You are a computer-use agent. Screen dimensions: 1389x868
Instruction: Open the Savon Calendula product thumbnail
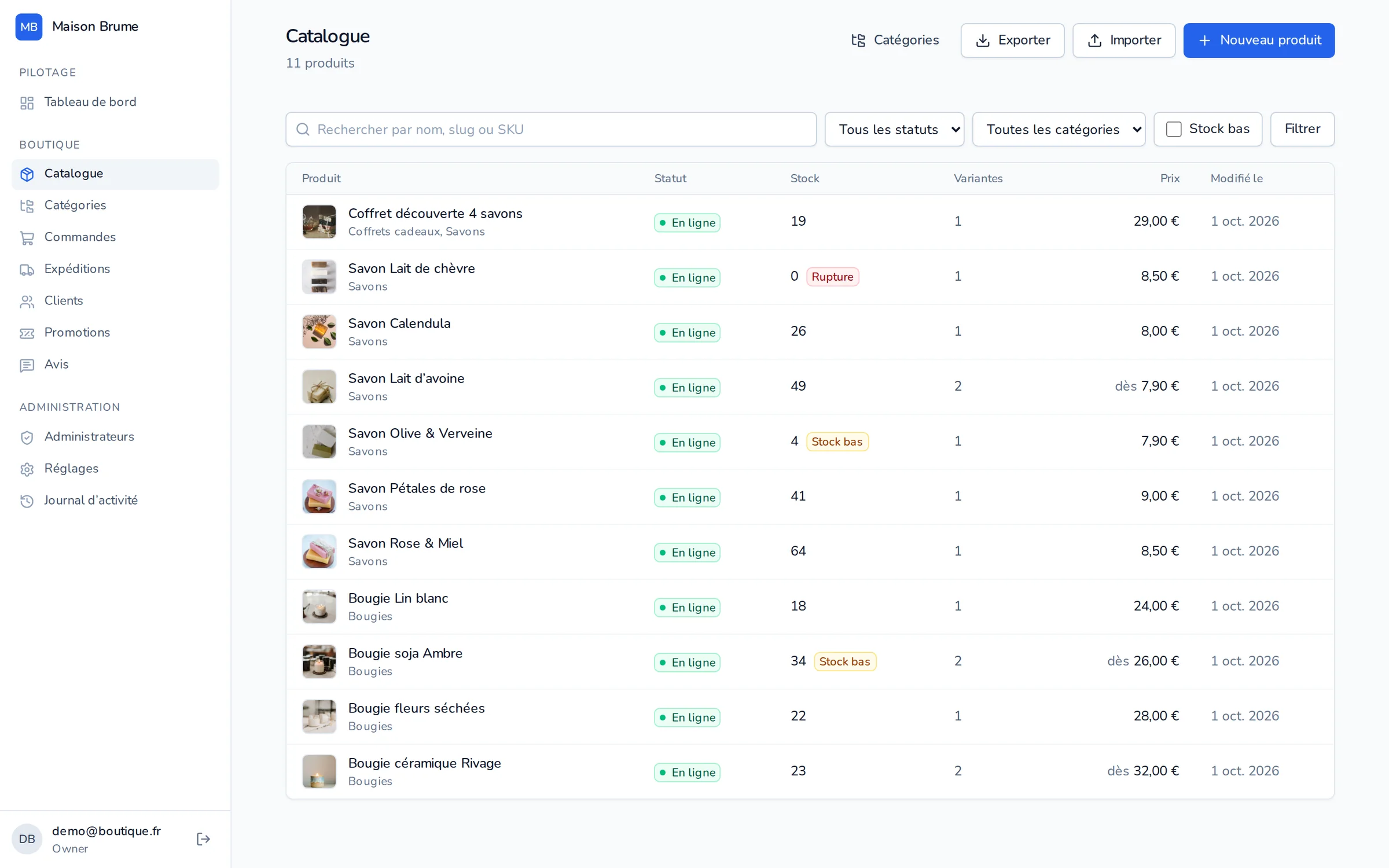click(x=319, y=332)
